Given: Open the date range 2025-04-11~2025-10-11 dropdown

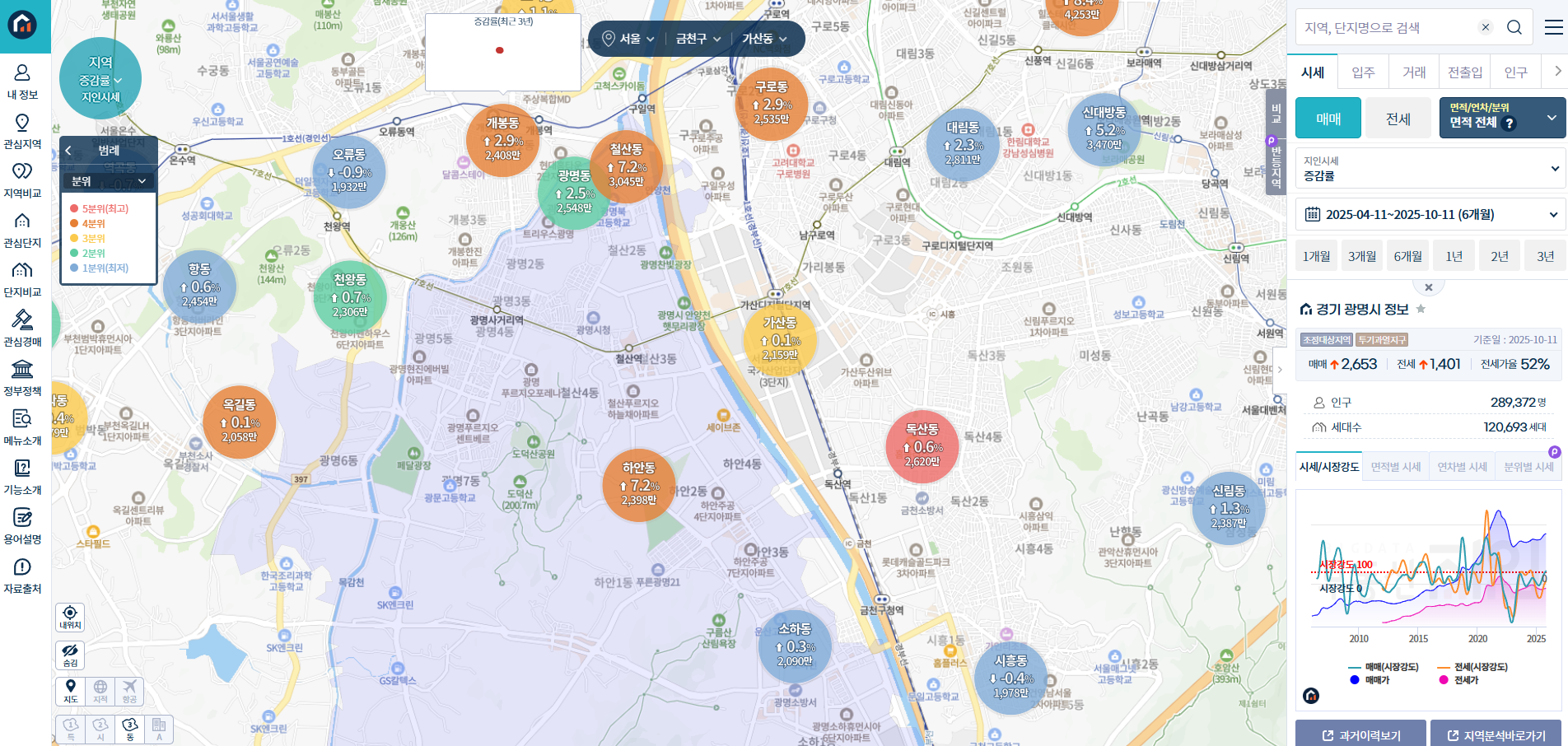Looking at the screenshot, I should [x=1430, y=215].
